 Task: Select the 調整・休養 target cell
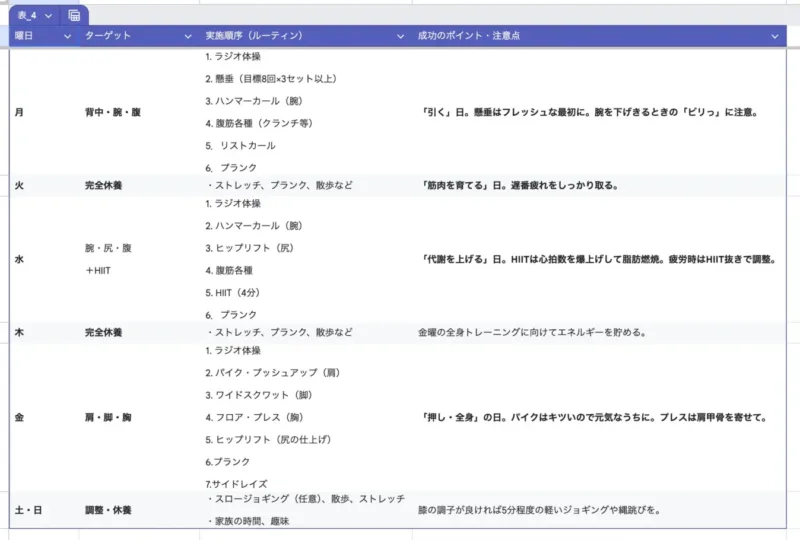point(108,510)
